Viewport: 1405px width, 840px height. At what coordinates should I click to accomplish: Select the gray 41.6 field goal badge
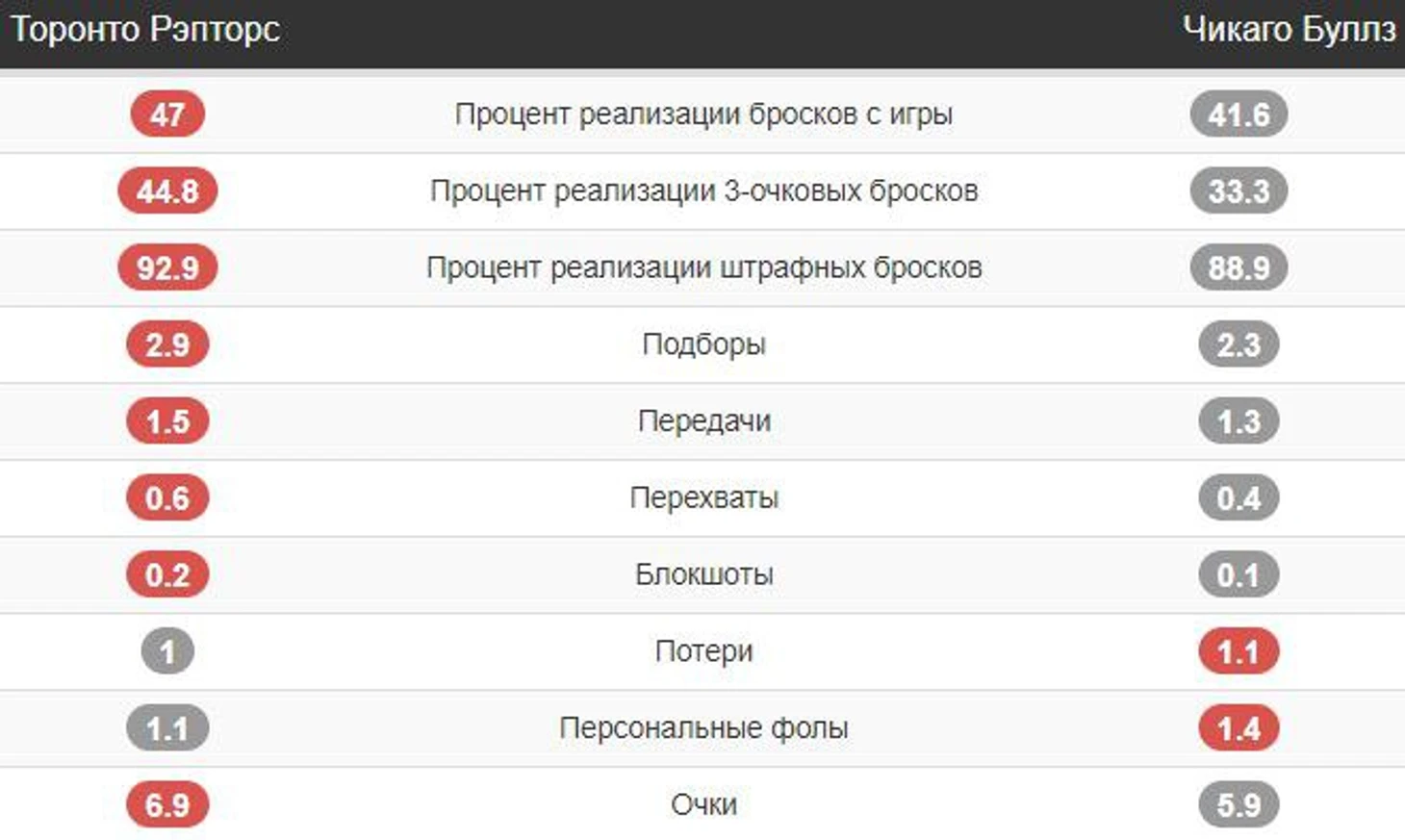coord(1239,115)
